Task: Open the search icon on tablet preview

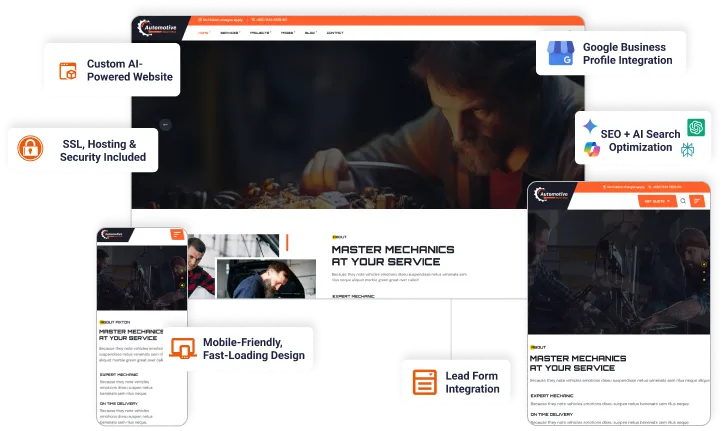Action: coord(683,201)
